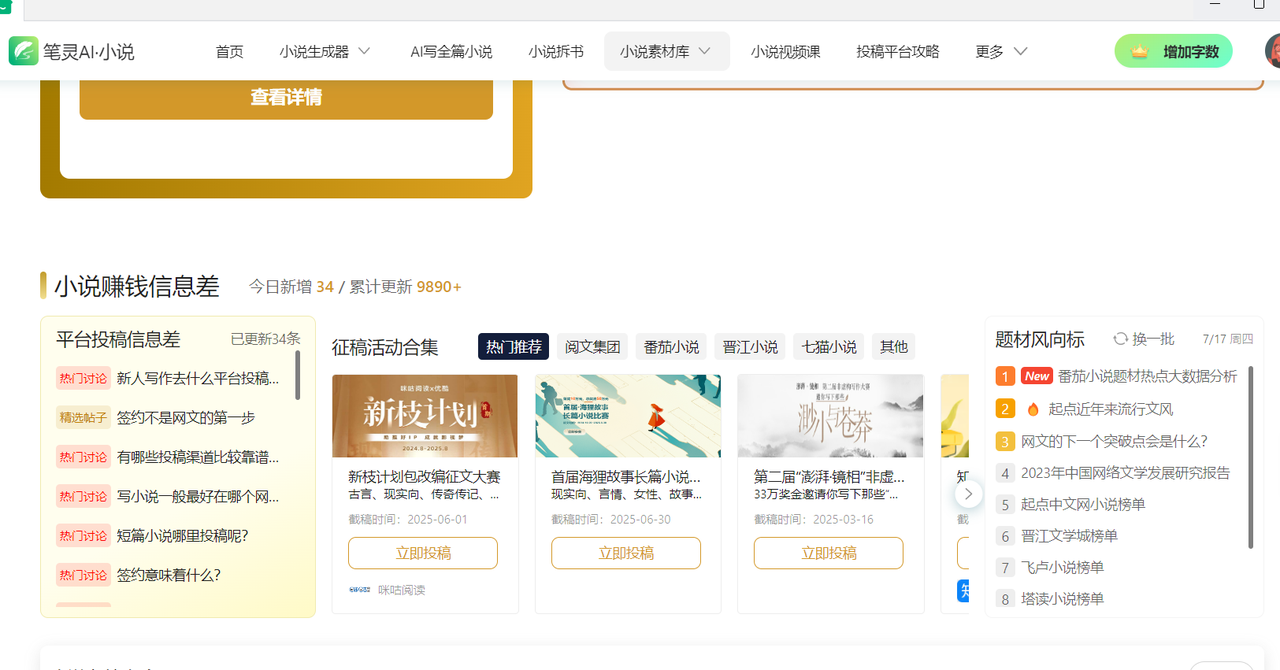1280x670 pixels.
Task: Open post 签约不是网文的第一步
Action: coord(186,417)
